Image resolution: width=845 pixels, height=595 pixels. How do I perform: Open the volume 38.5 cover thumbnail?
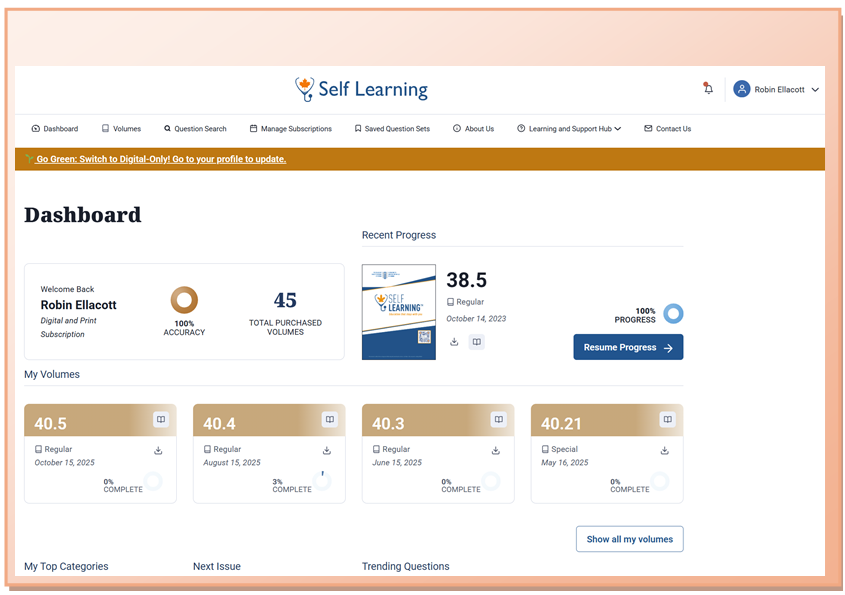click(398, 312)
